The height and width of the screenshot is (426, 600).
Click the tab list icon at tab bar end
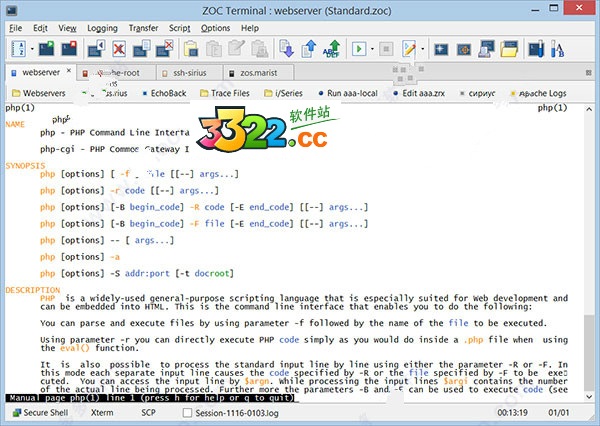tap(589, 73)
